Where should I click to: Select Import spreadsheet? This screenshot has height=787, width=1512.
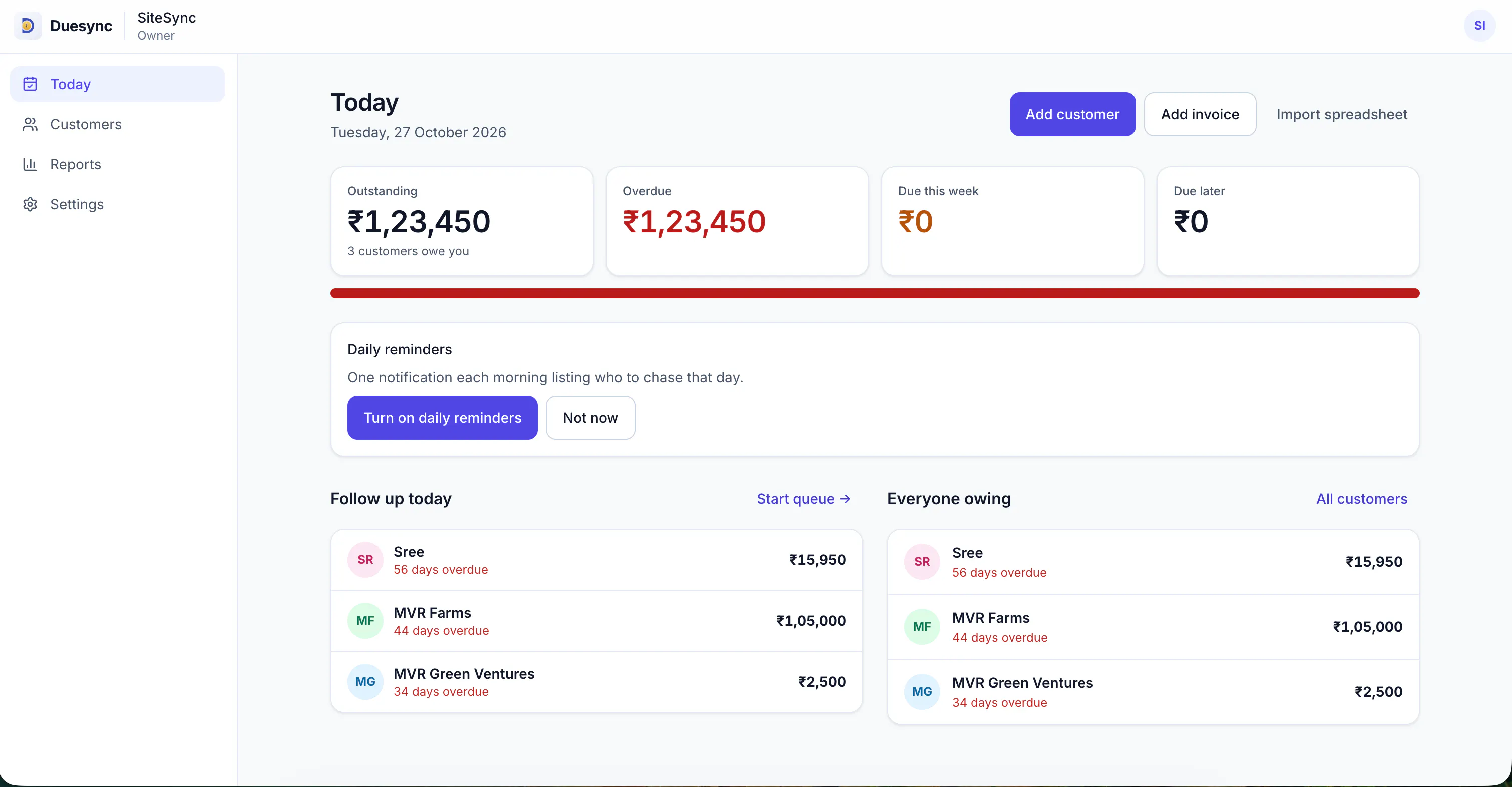click(x=1342, y=115)
